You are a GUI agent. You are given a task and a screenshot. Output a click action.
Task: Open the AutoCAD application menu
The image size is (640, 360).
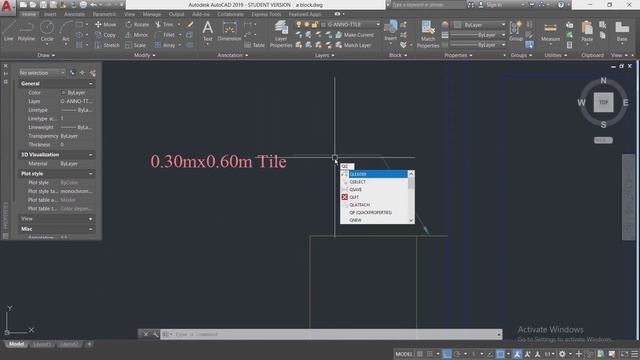7,7
